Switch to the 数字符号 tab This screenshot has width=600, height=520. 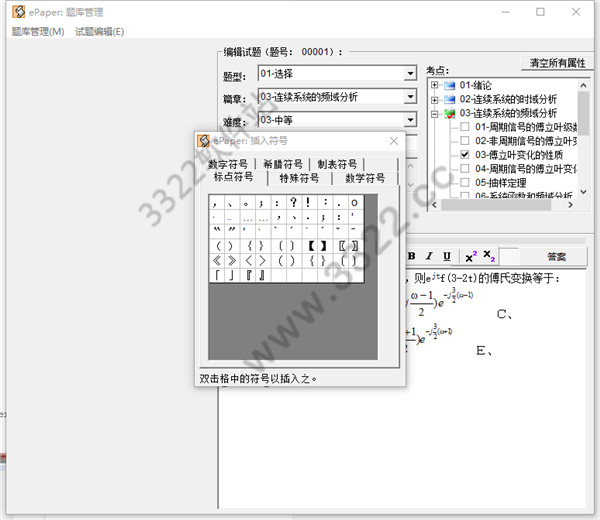tap(228, 164)
